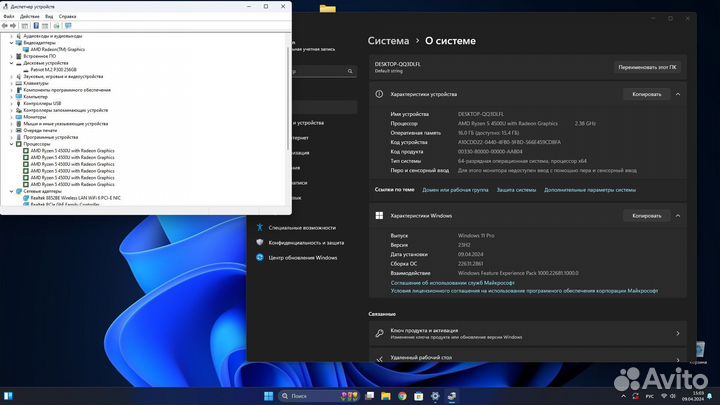
Task: Click the scan for hardware changes monitor icon
Action: click(68, 26)
